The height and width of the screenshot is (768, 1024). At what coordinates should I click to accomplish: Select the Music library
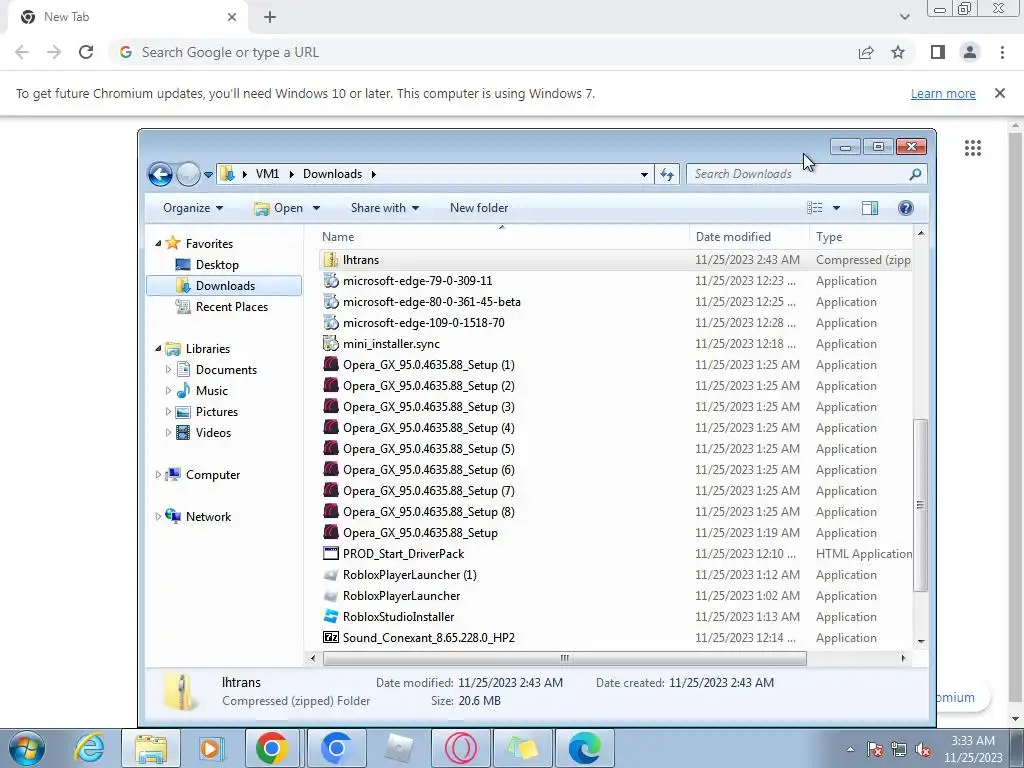[212, 391]
